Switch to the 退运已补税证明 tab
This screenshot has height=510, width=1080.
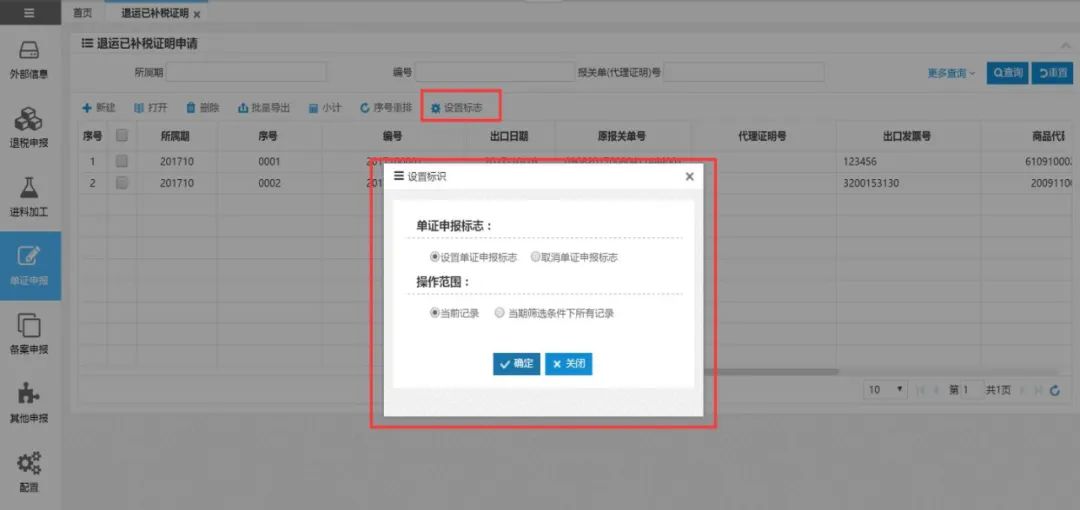(154, 13)
